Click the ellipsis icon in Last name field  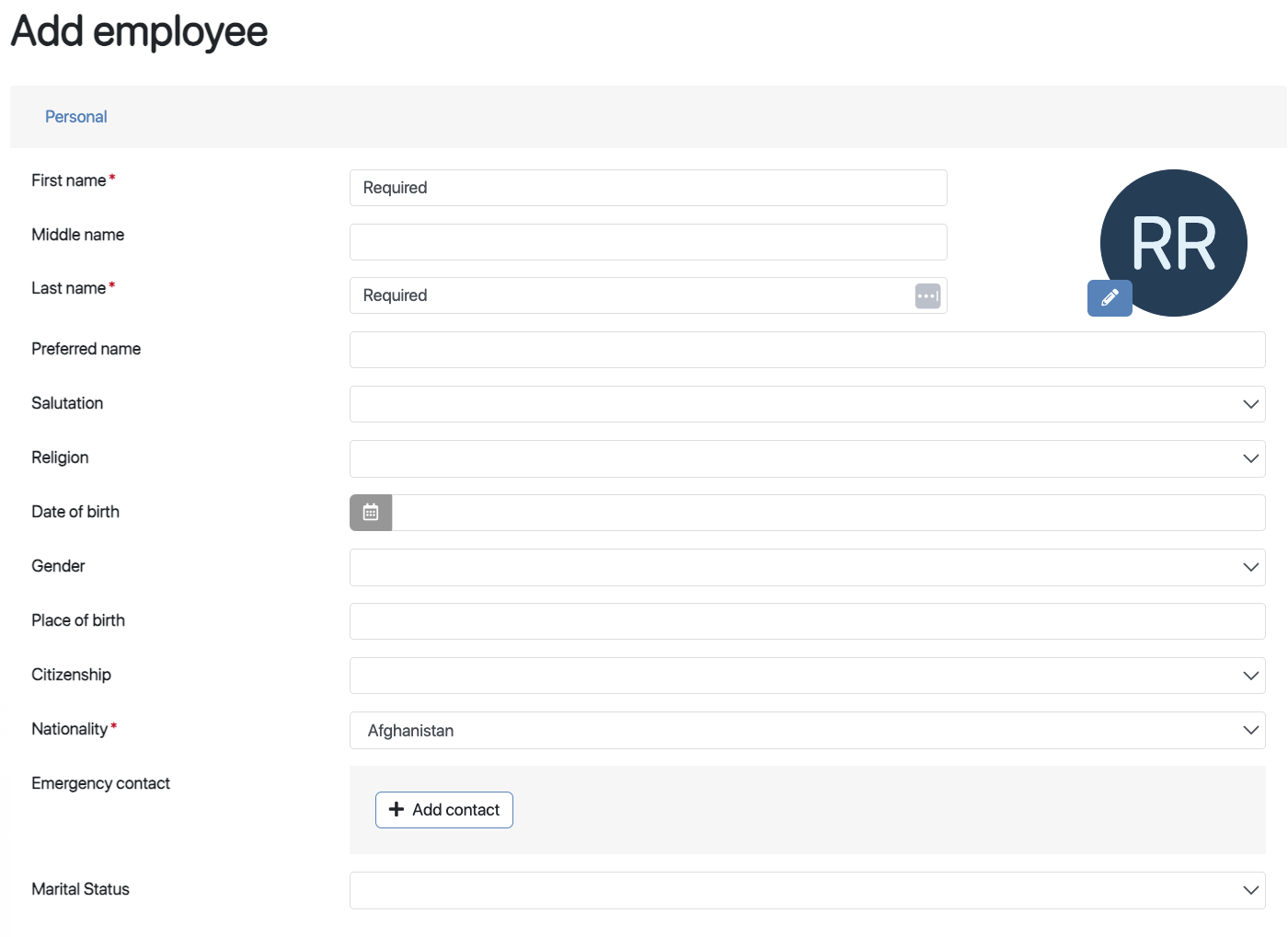pyautogui.click(x=927, y=296)
